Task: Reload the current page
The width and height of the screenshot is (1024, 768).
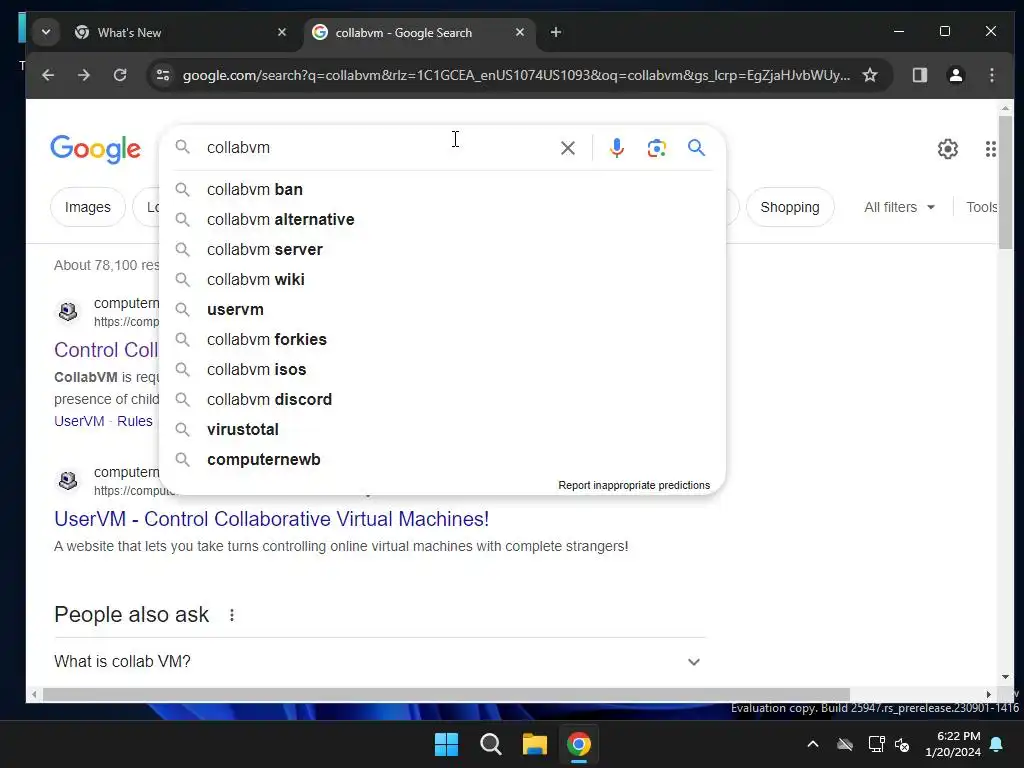Action: [120, 75]
